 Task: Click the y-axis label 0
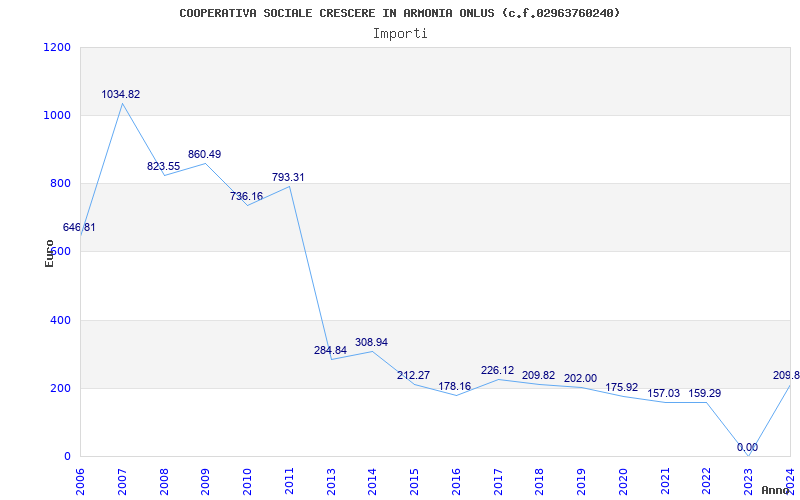point(67,457)
